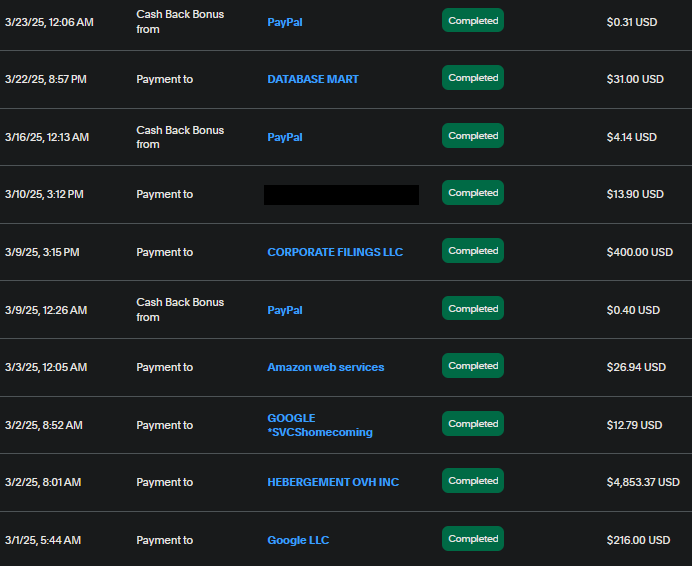
Task: Click 'Payment to' in HEBERGEMENT OVH INC row
Action: 165,482
